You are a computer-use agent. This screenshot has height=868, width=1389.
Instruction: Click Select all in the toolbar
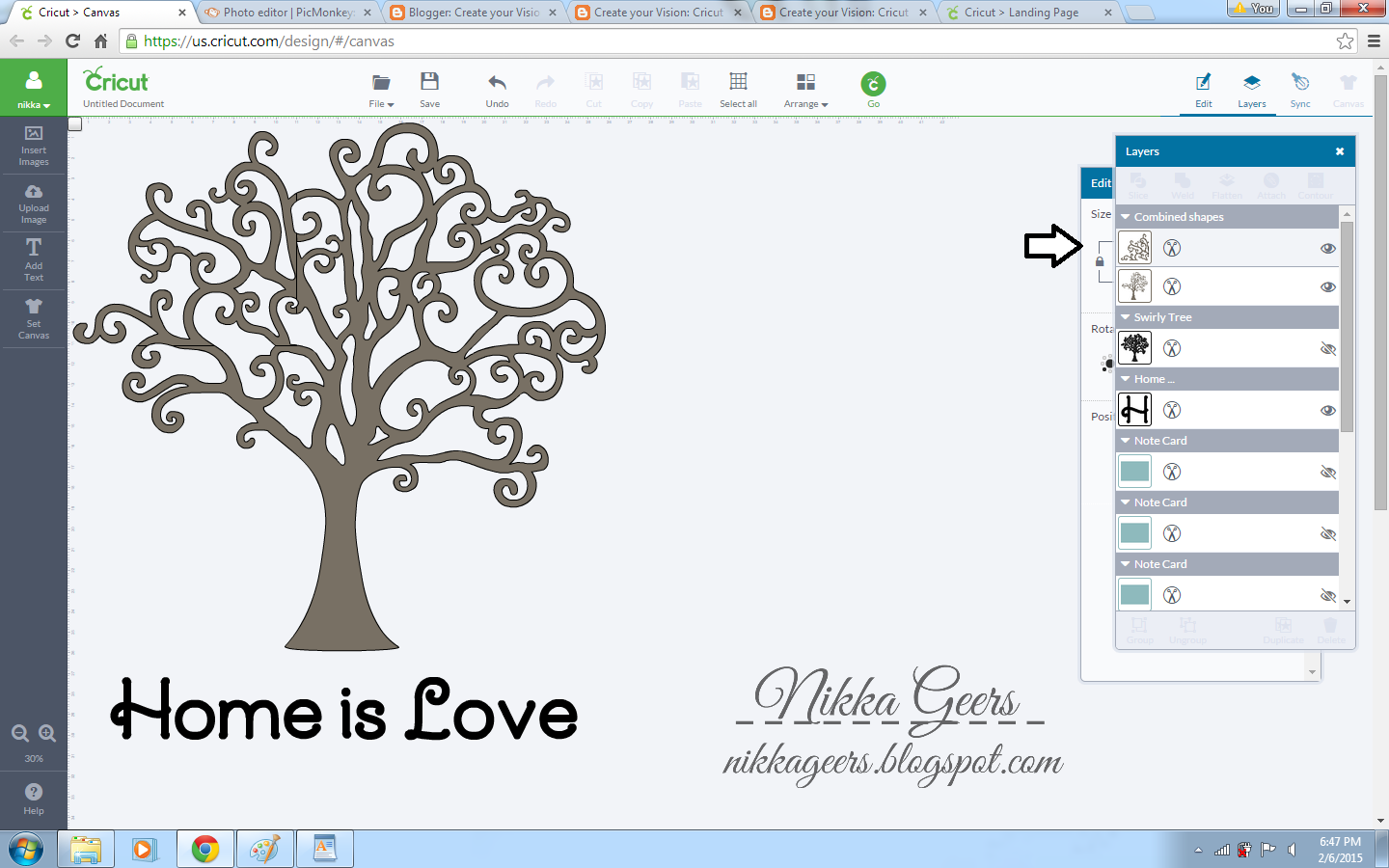click(x=738, y=89)
